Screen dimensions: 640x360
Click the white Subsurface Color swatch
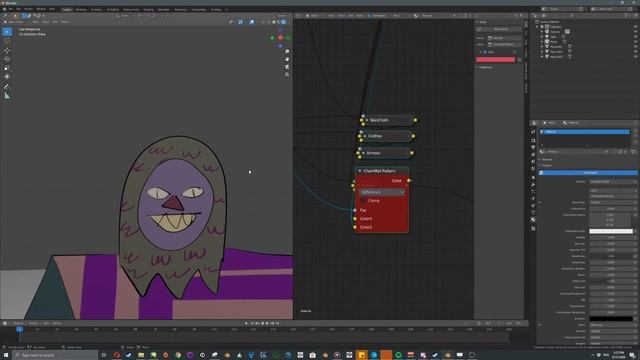point(611,231)
